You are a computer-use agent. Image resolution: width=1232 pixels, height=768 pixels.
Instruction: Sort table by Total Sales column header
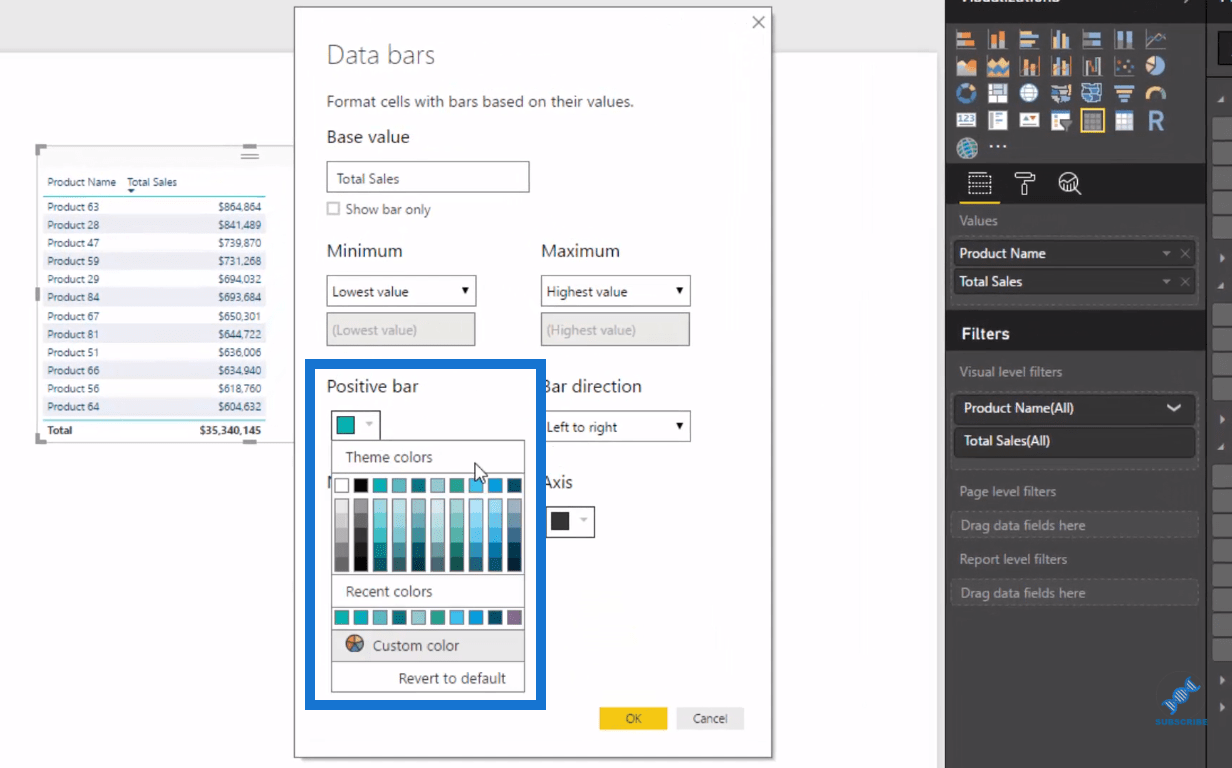152,183
